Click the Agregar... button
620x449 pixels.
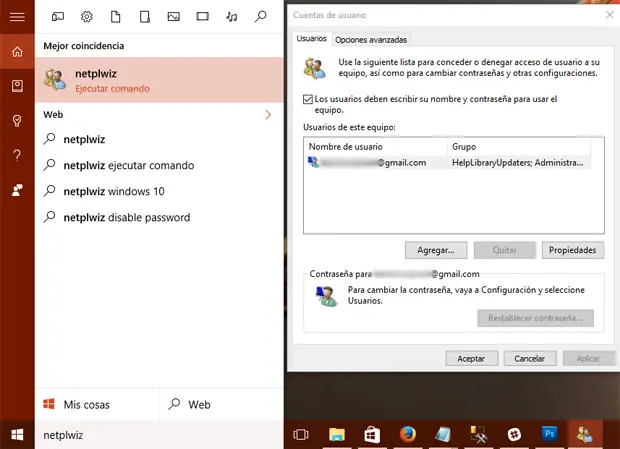pyautogui.click(x=436, y=250)
